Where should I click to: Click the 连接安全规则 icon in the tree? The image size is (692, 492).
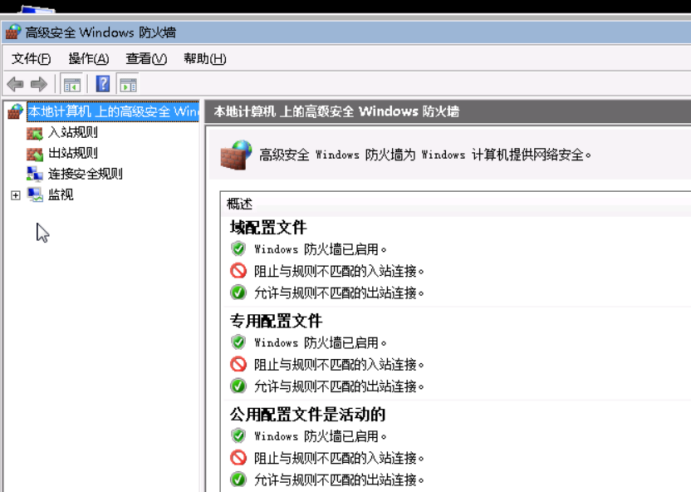tap(34, 174)
